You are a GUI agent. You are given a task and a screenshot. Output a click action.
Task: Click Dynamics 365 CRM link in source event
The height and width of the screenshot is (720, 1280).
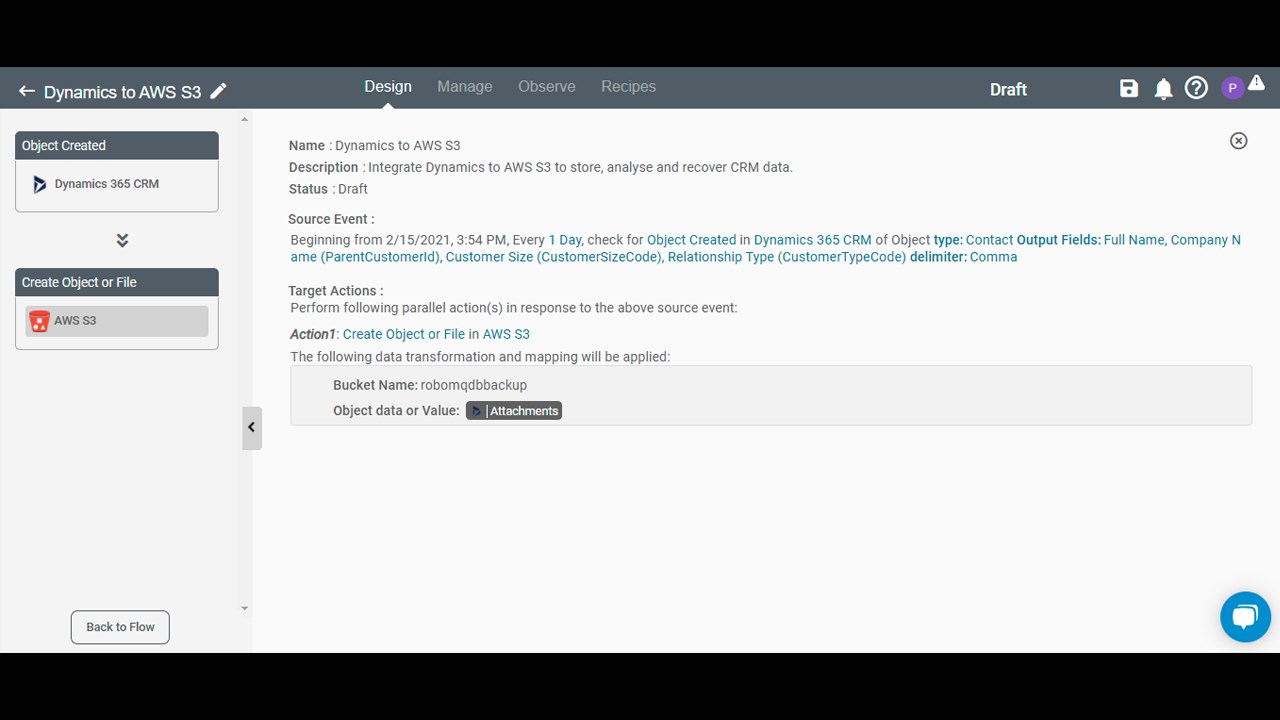[812, 240]
